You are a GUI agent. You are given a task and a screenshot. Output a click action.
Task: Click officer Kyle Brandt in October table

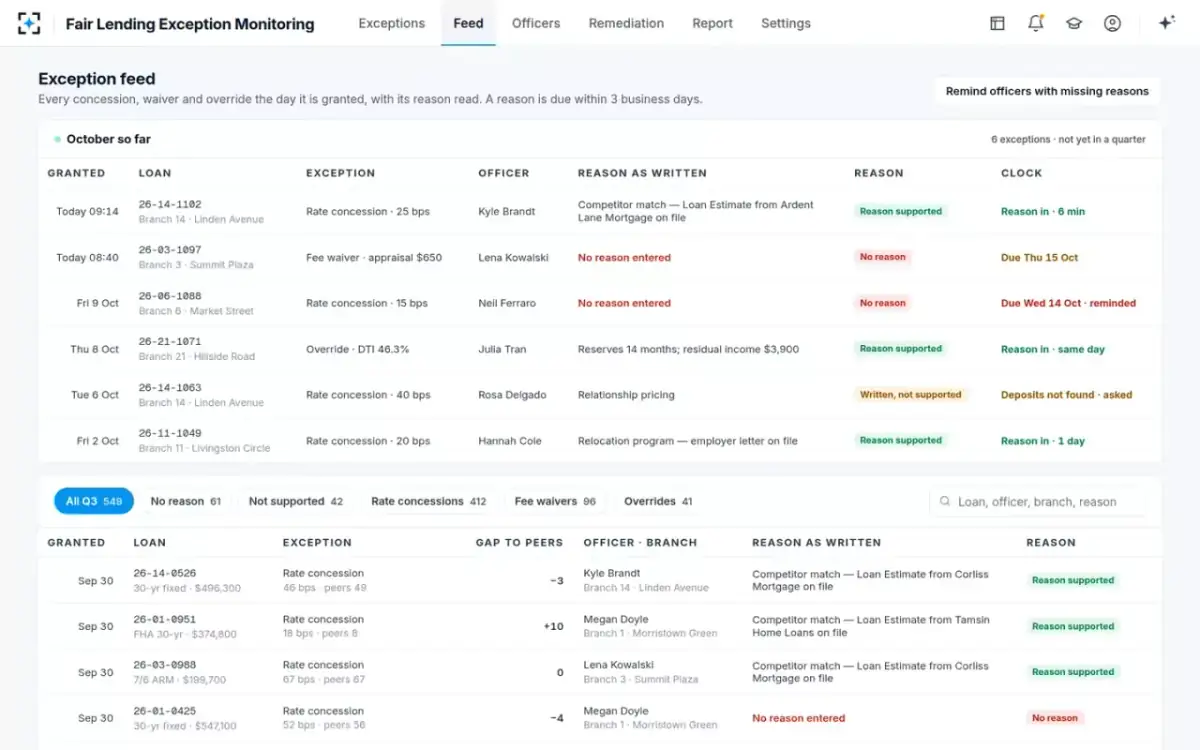506,212
